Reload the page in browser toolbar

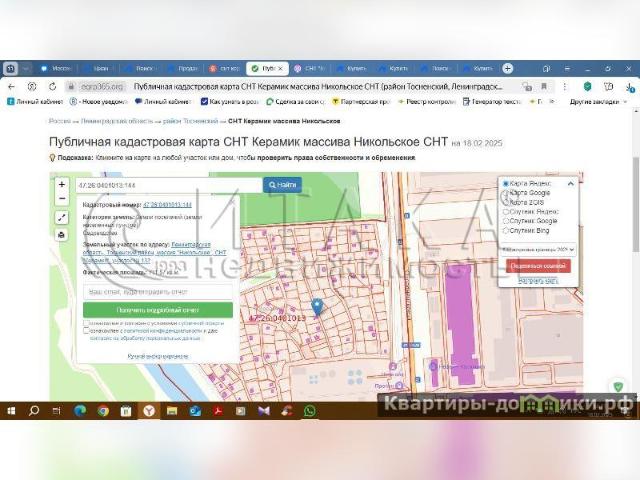point(53,87)
